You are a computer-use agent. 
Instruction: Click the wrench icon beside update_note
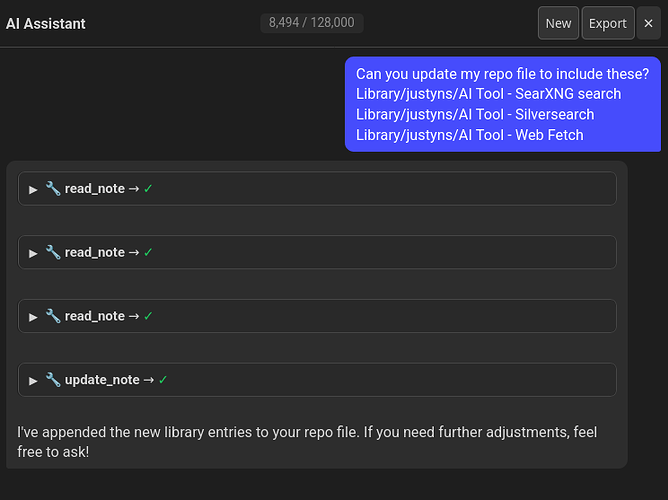pyautogui.click(x=53, y=380)
